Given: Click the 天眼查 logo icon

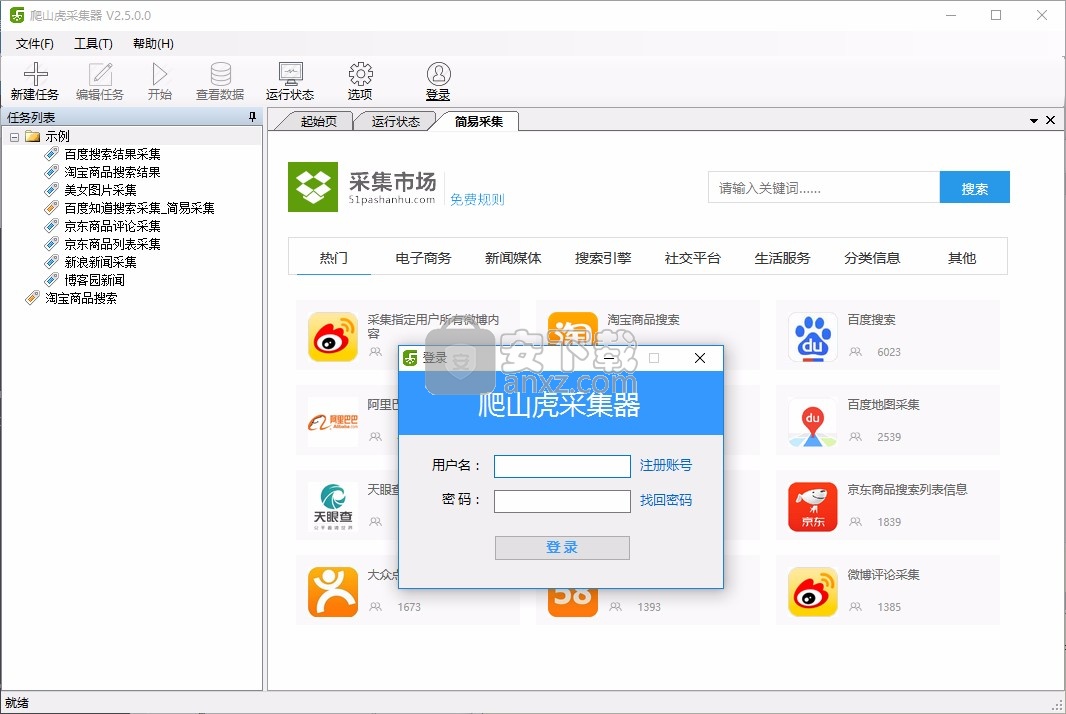Looking at the screenshot, I should (x=332, y=507).
